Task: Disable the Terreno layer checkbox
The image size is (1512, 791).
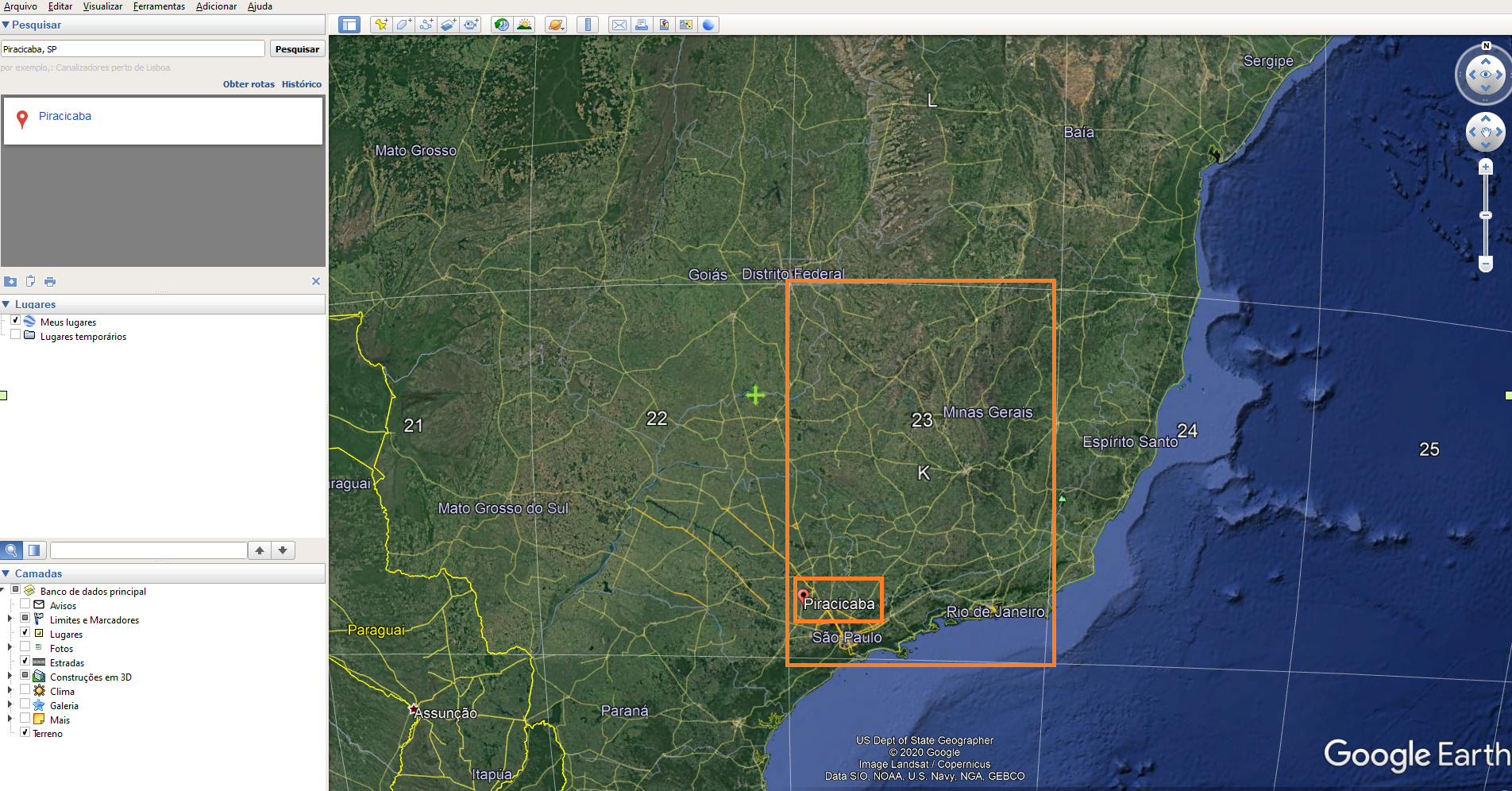Action: coord(25,733)
